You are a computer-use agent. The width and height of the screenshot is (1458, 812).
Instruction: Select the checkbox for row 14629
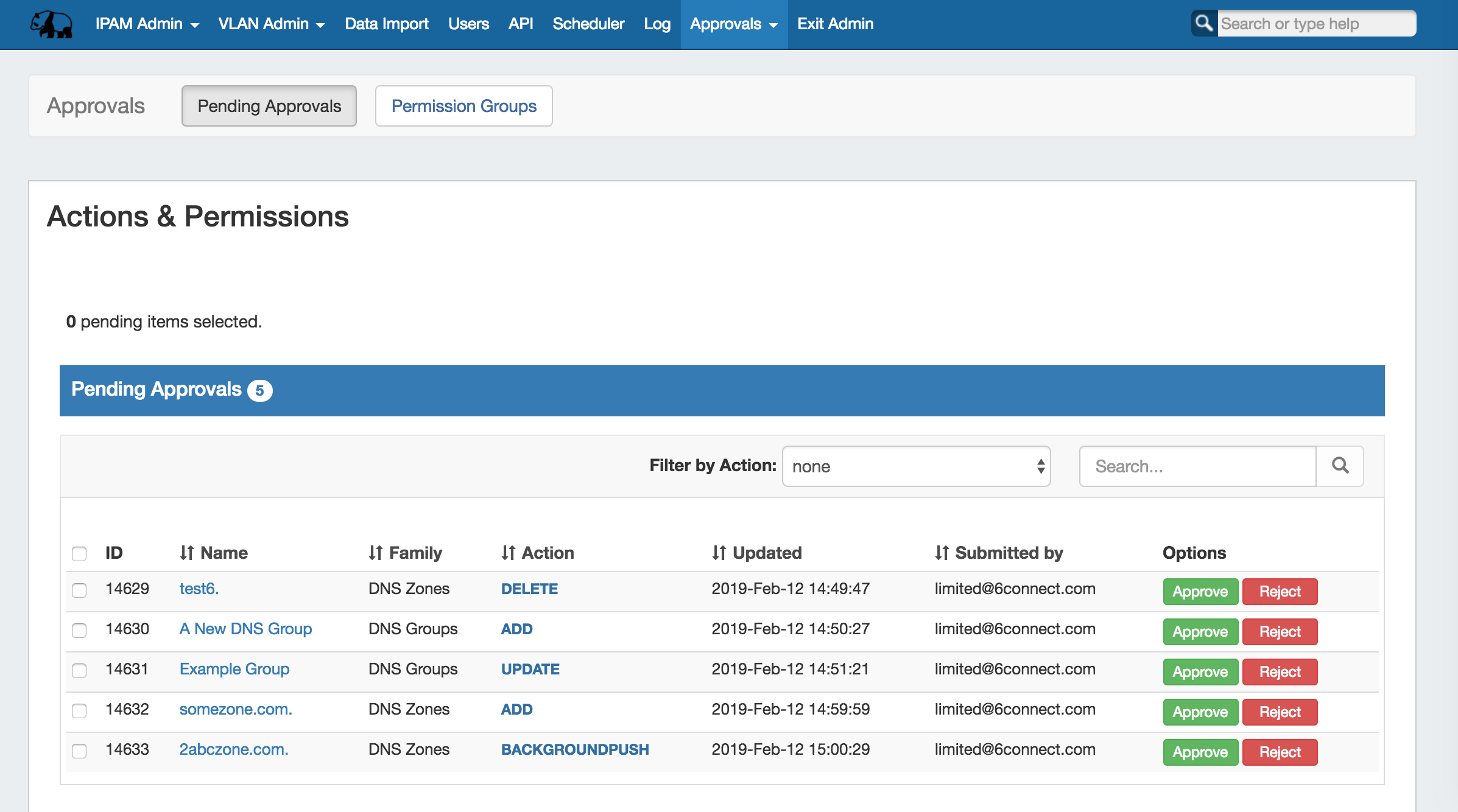[x=79, y=590]
